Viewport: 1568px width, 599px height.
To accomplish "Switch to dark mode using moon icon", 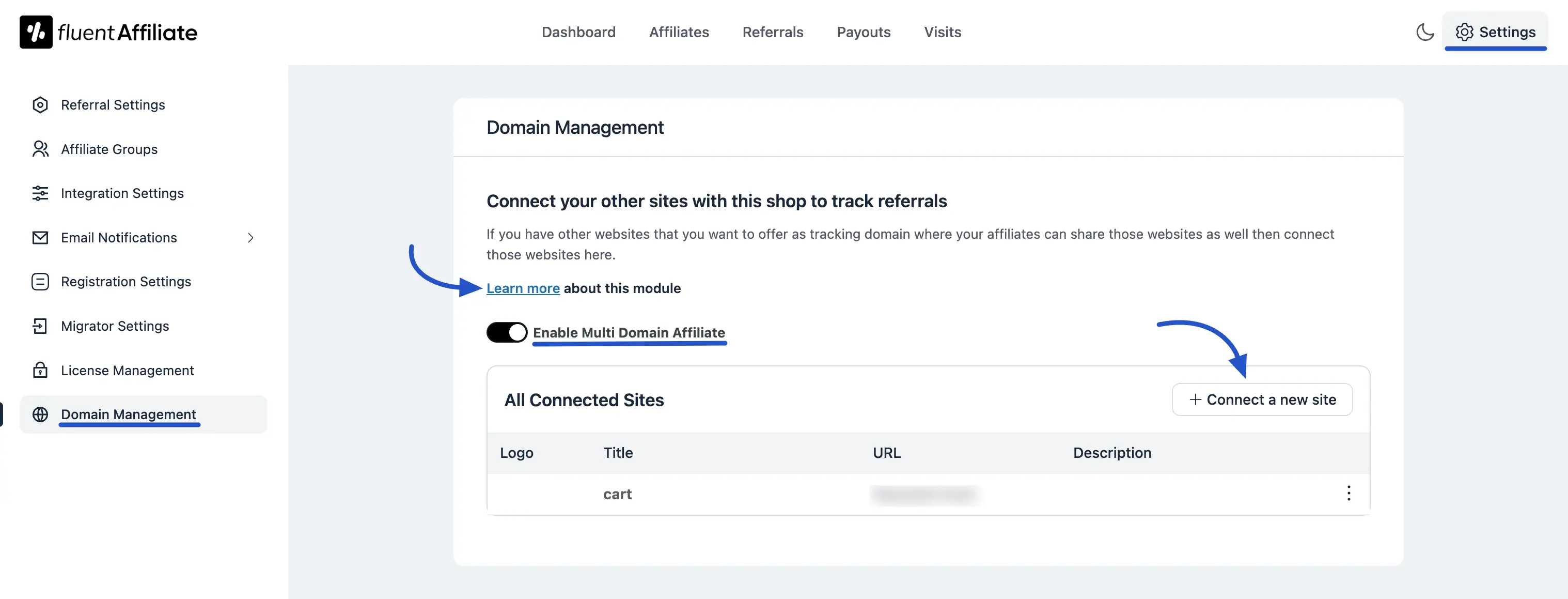I will coord(1425,32).
